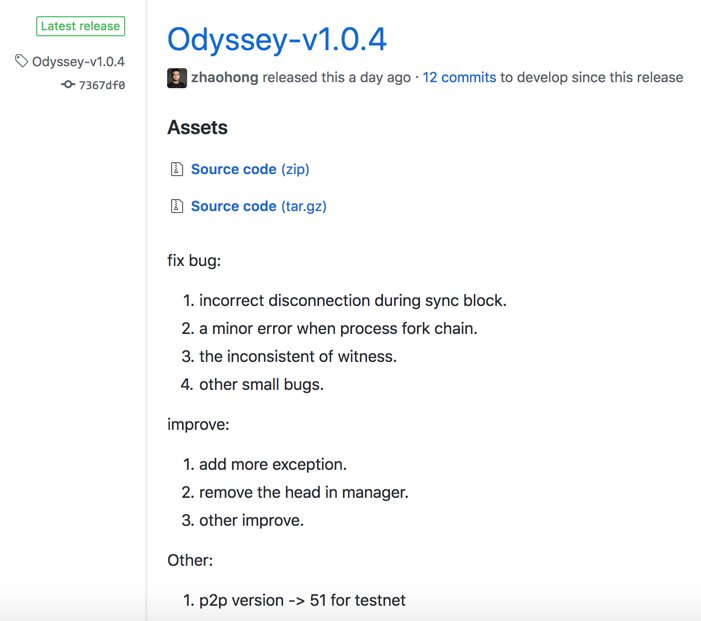Click 'the inconsistent of witness.' item
Screen dimensions: 701x621
click(298, 356)
